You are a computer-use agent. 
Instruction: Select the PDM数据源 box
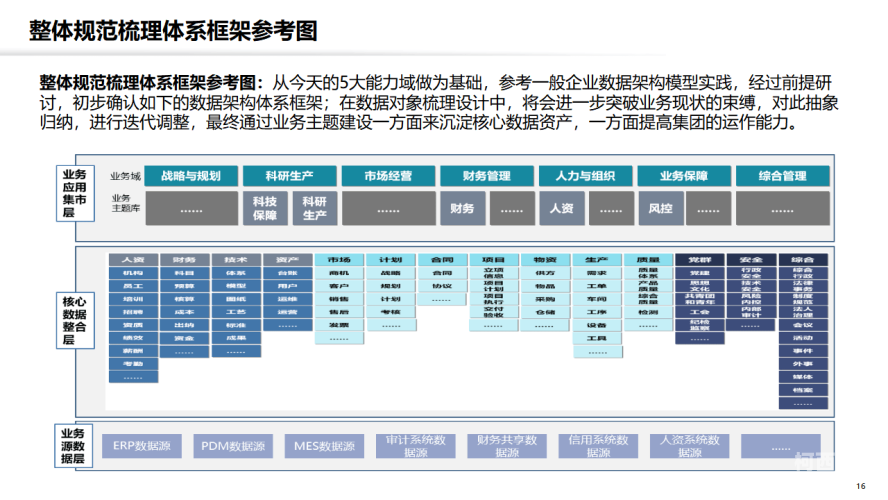click(233, 446)
